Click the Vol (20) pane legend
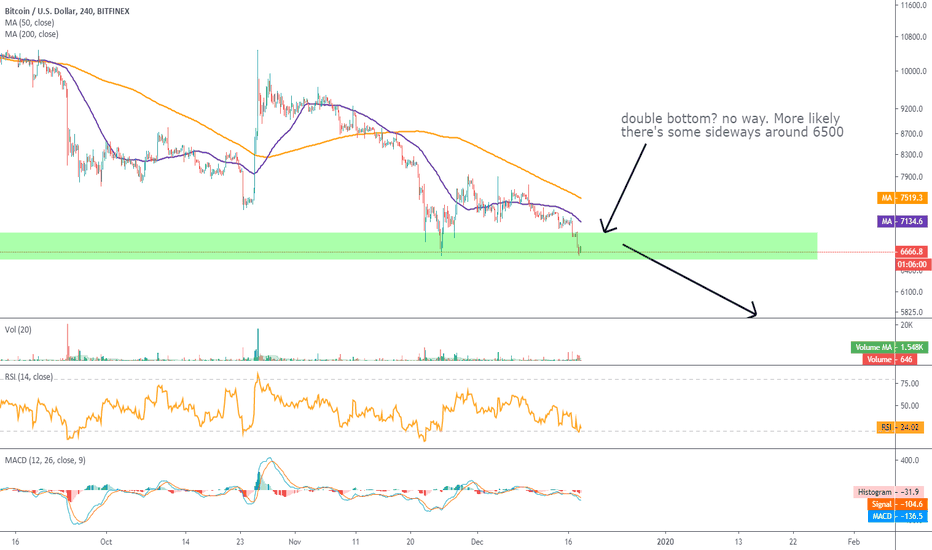This screenshot has height=550, width=932. click(x=18, y=329)
